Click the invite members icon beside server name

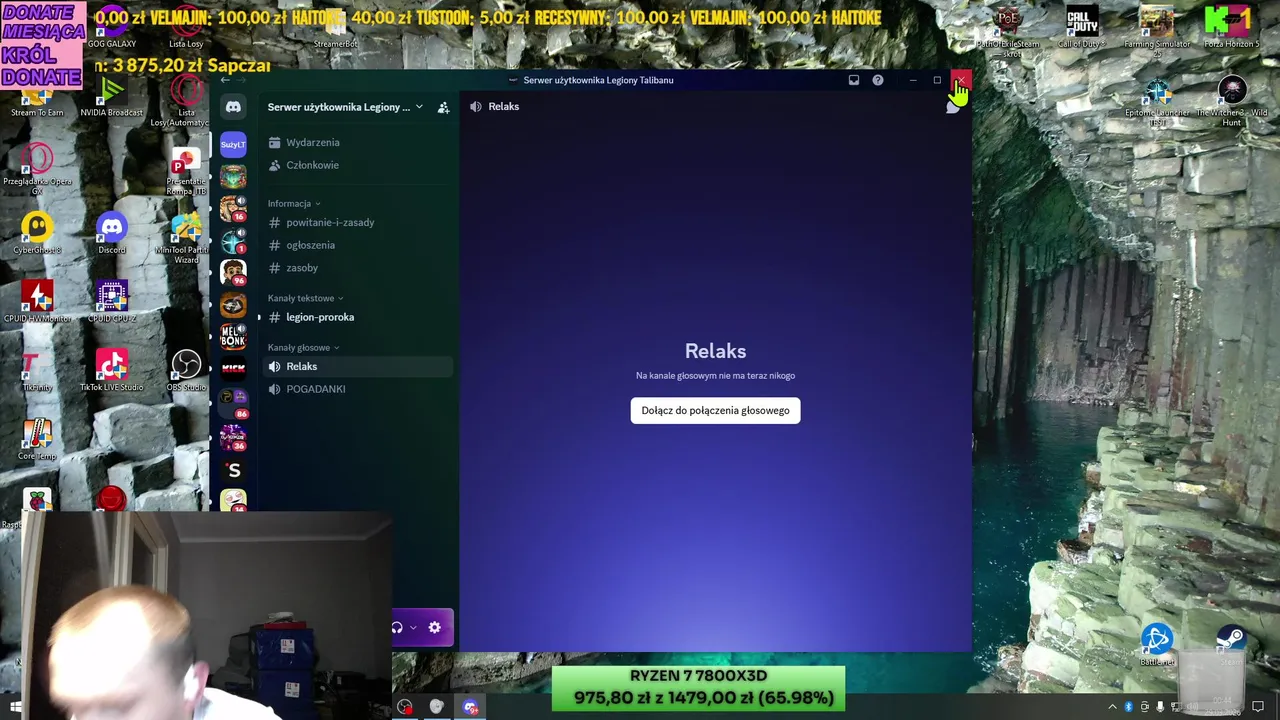click(443, 107)
